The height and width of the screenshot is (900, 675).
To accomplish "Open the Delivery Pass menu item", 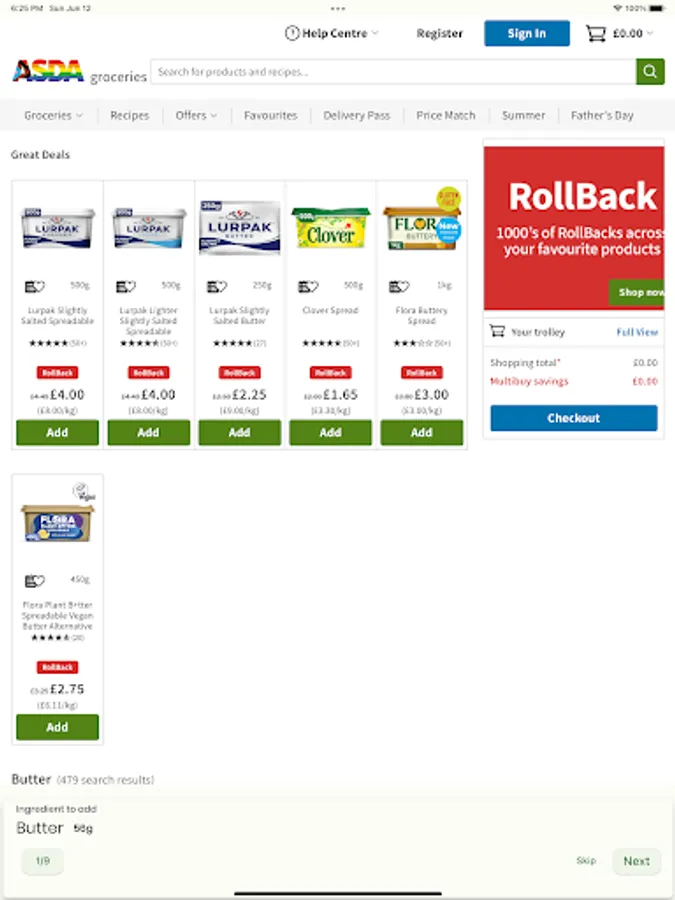I will (356, 115).
